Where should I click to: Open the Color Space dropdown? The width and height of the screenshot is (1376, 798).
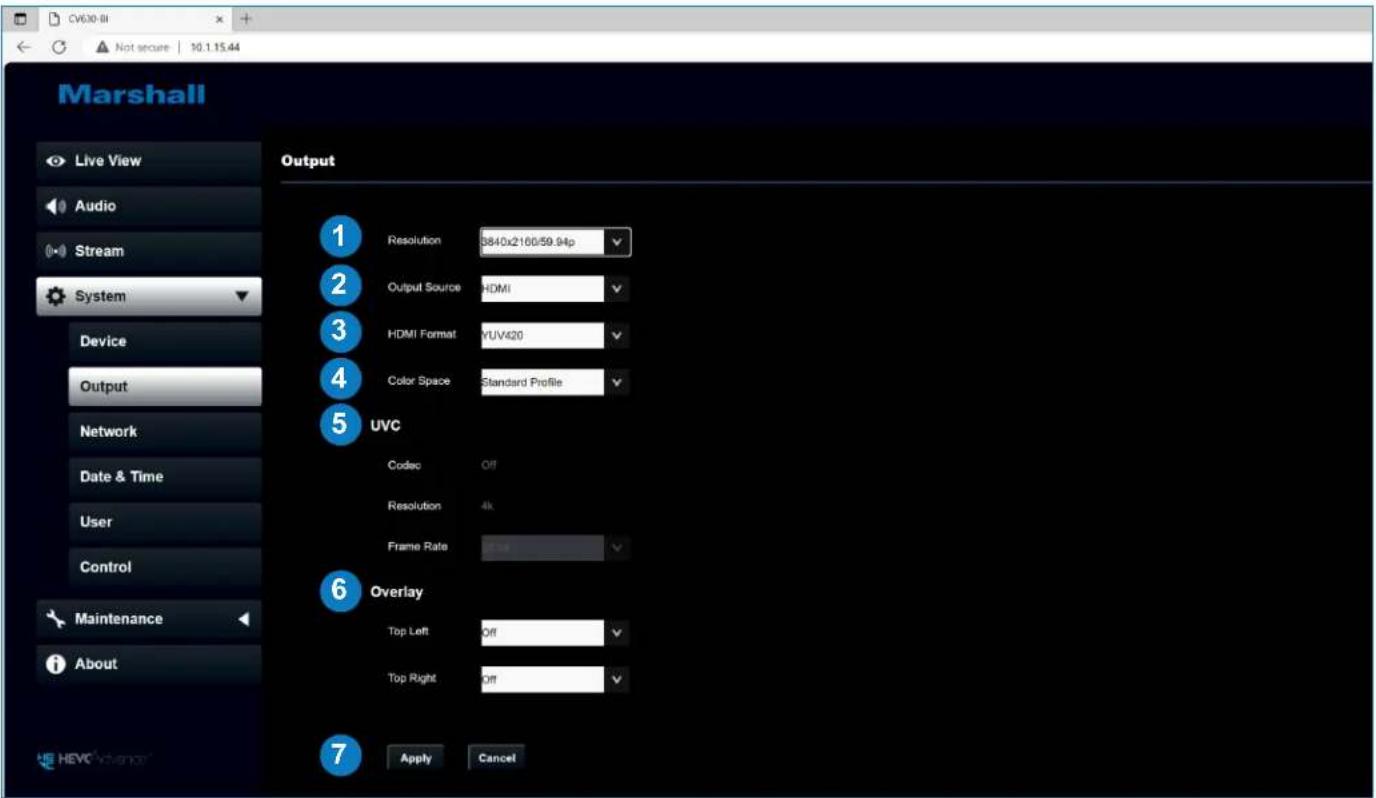point(555,382)
